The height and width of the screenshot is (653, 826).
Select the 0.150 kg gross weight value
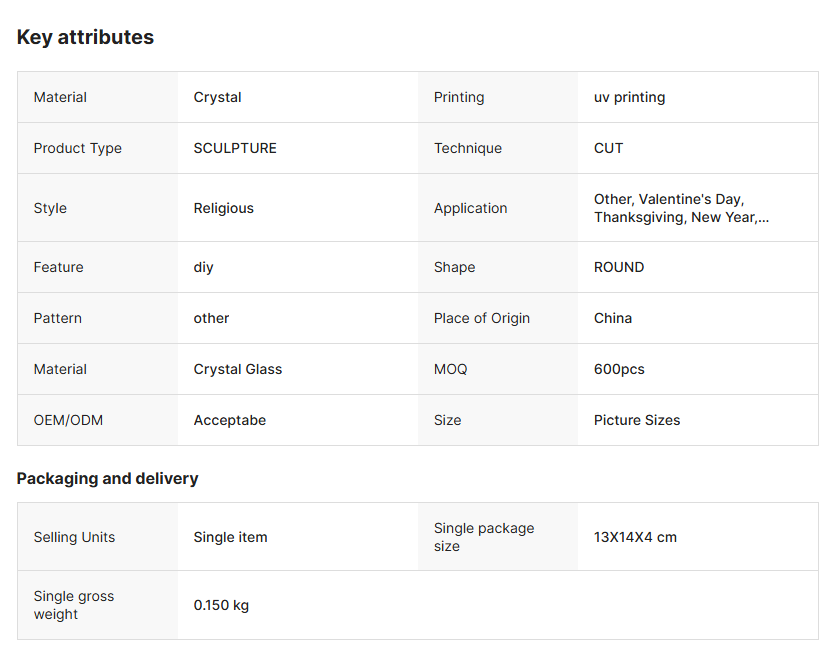point(221,605)
